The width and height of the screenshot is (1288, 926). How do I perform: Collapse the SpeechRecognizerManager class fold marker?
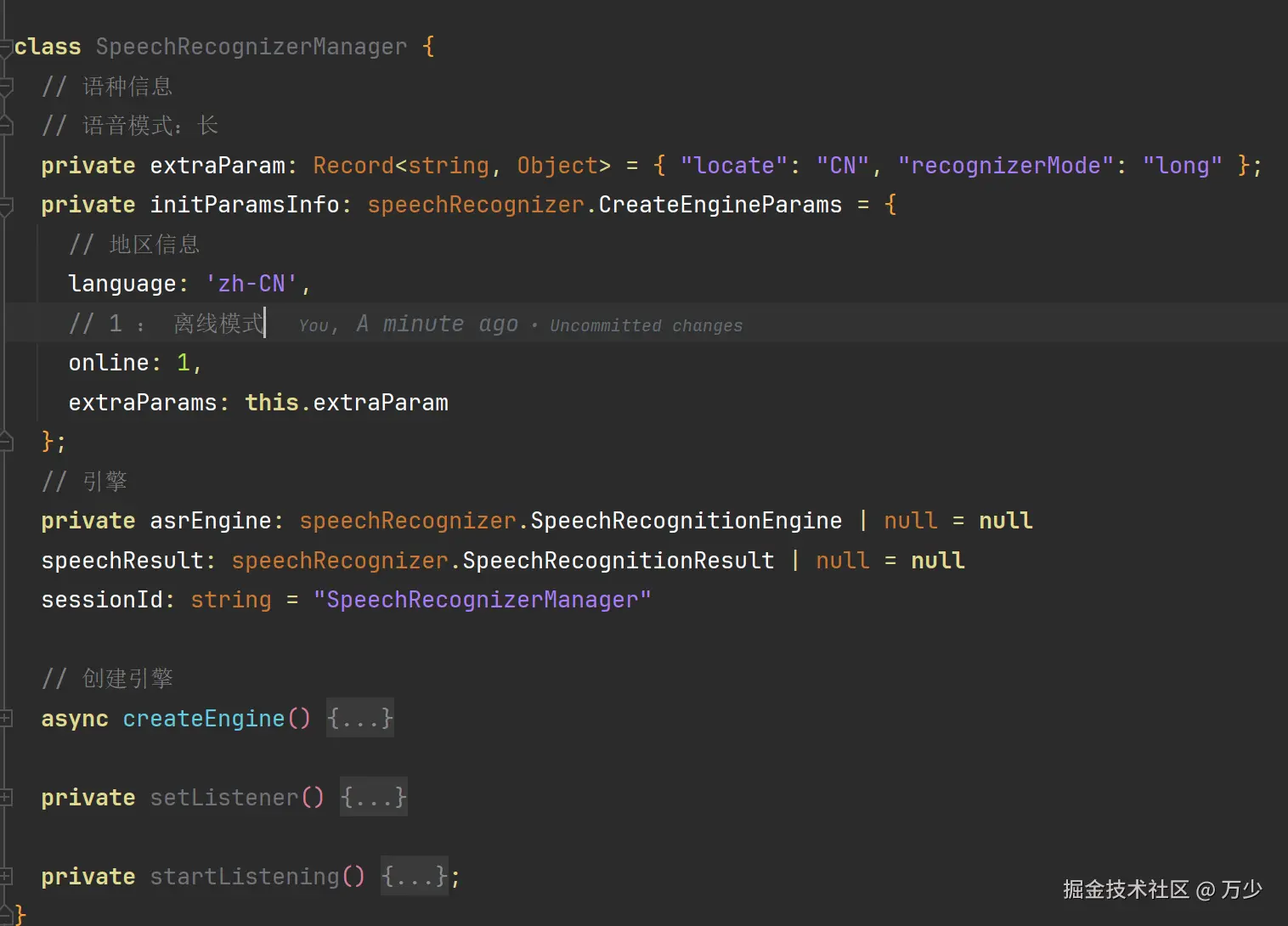pos(5,48)
